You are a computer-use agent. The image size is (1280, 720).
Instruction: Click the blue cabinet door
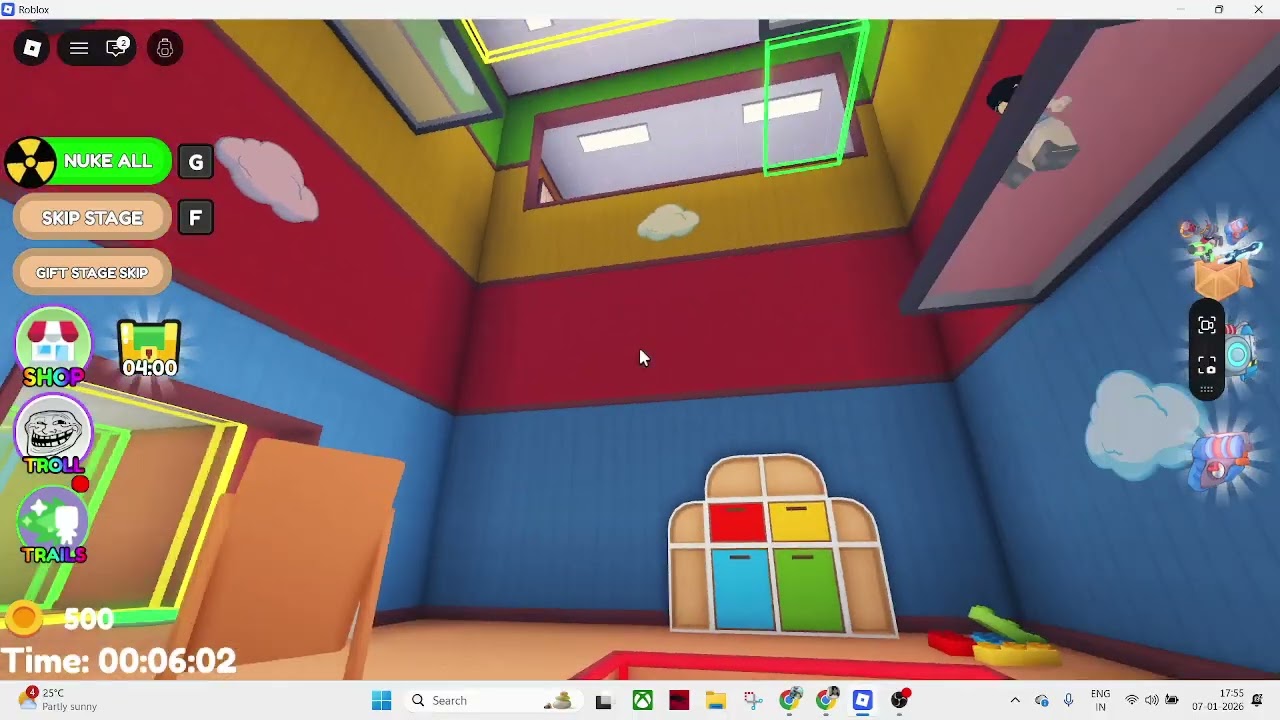pos(742,589)
